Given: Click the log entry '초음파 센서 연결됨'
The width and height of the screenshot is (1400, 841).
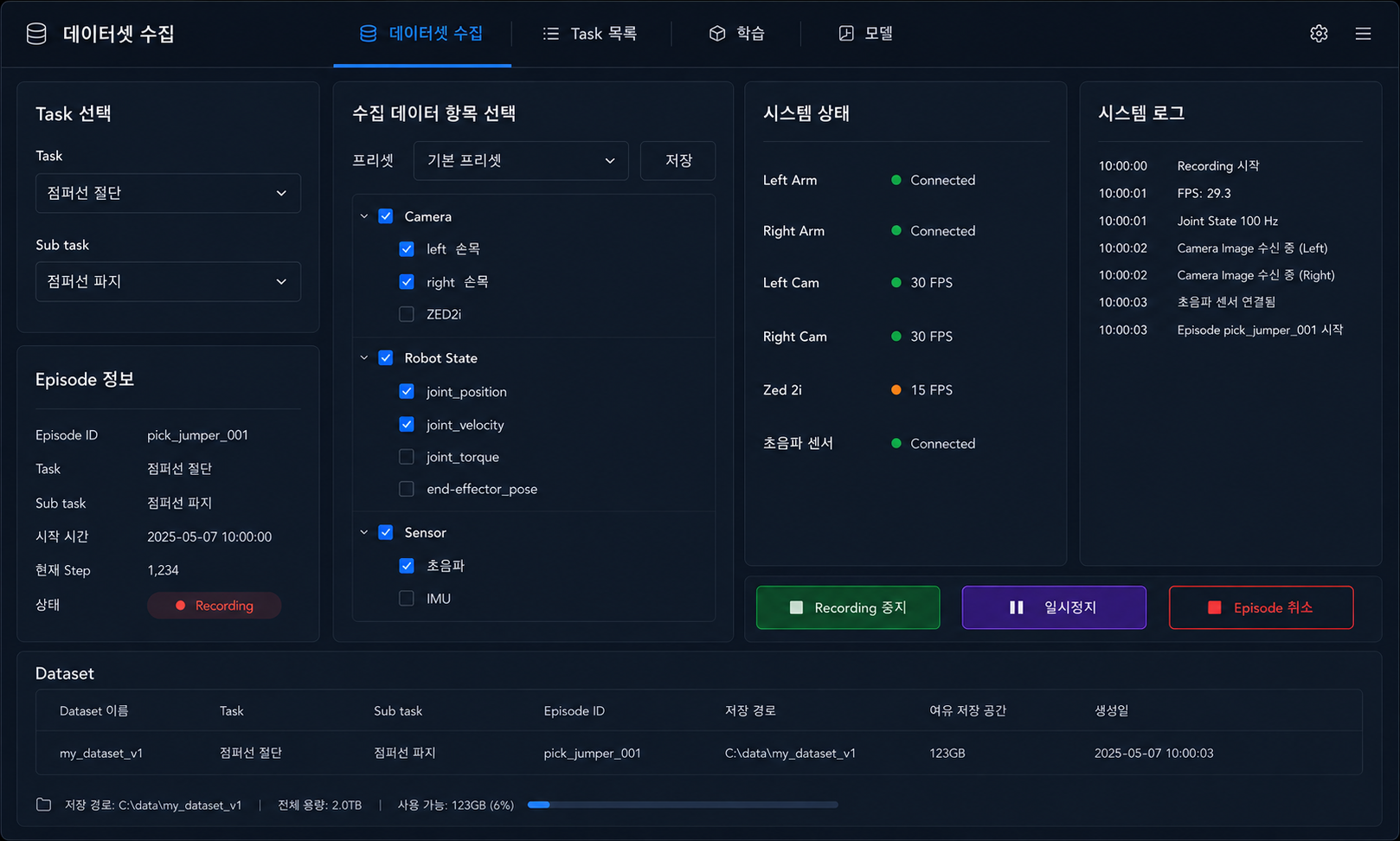Looking at the screenshot, I should coord(1226,302).
